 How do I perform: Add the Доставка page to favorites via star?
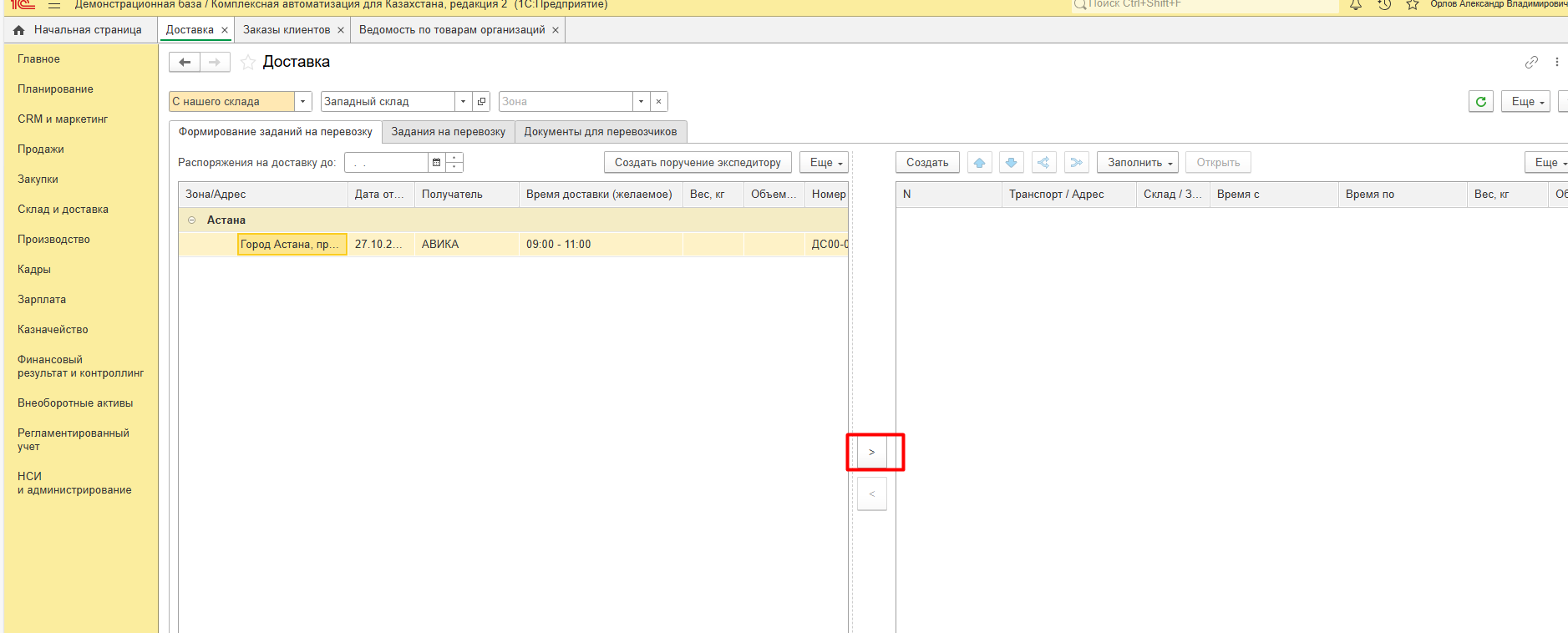tap(248, 63)
